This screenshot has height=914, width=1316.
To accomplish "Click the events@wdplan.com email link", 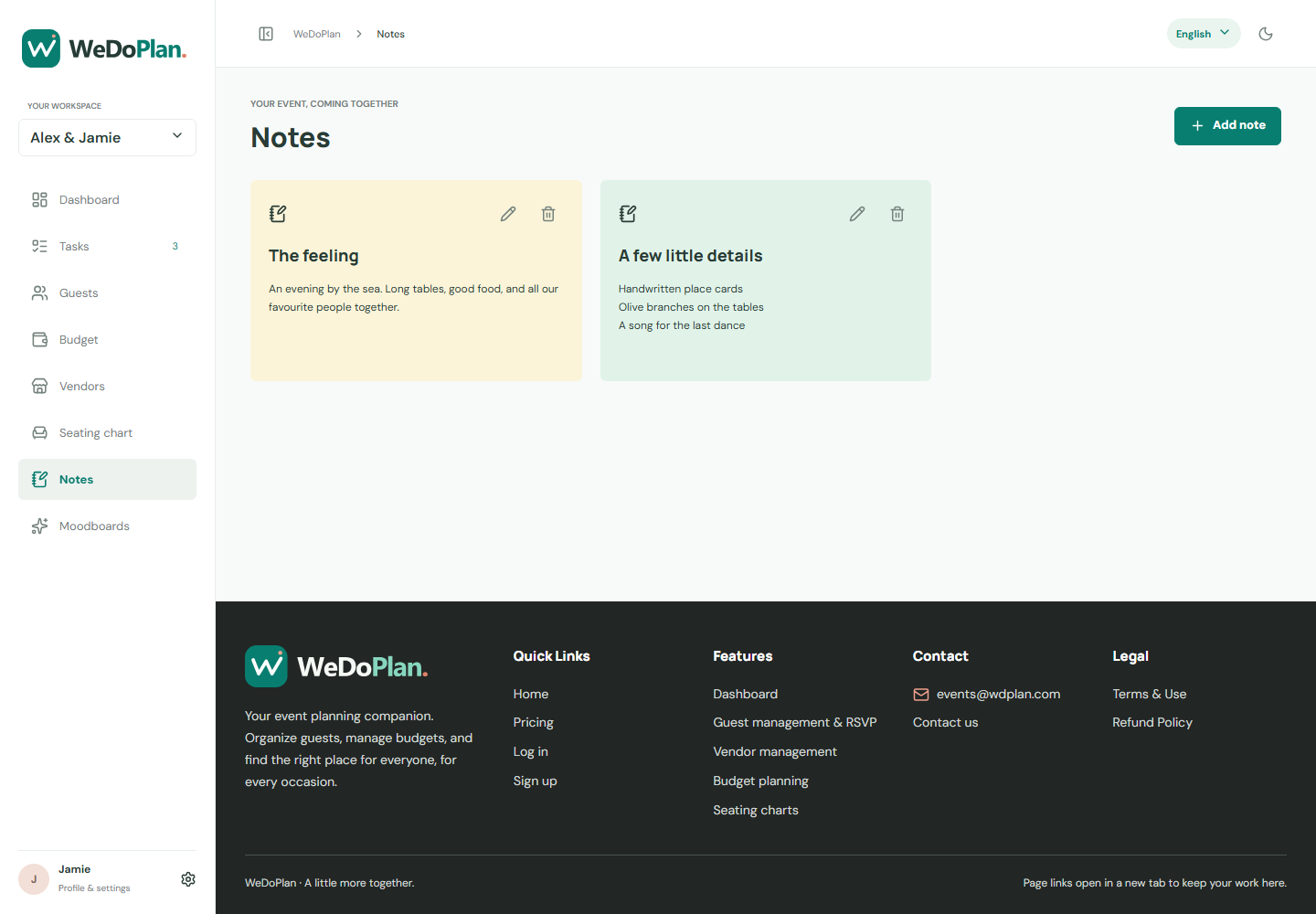I will (x=987, y=695).
